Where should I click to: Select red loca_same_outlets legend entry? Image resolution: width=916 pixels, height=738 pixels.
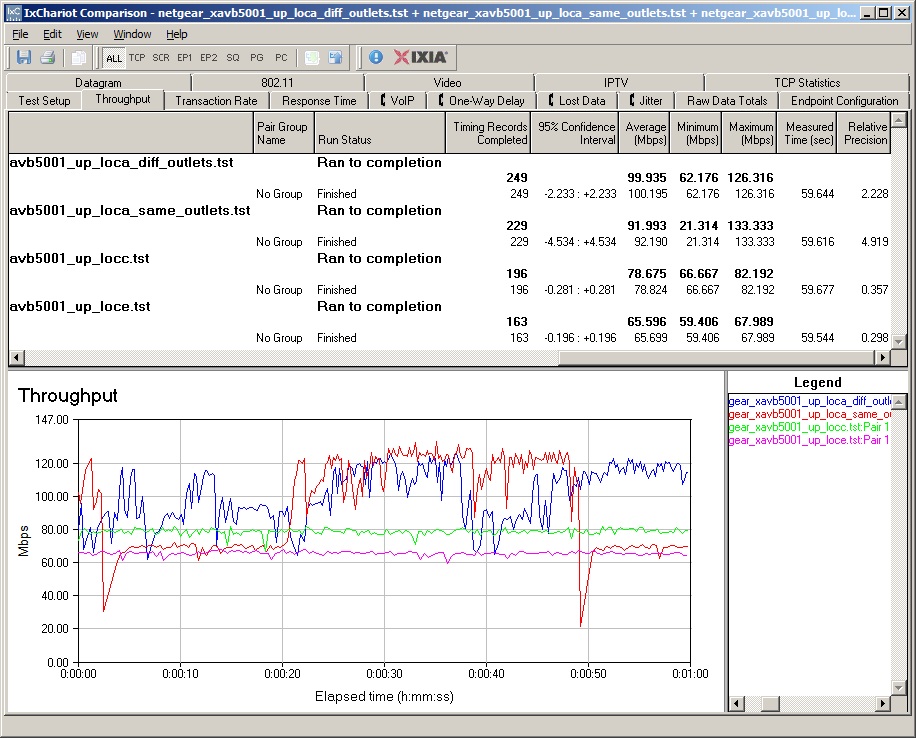pos(809,414)
